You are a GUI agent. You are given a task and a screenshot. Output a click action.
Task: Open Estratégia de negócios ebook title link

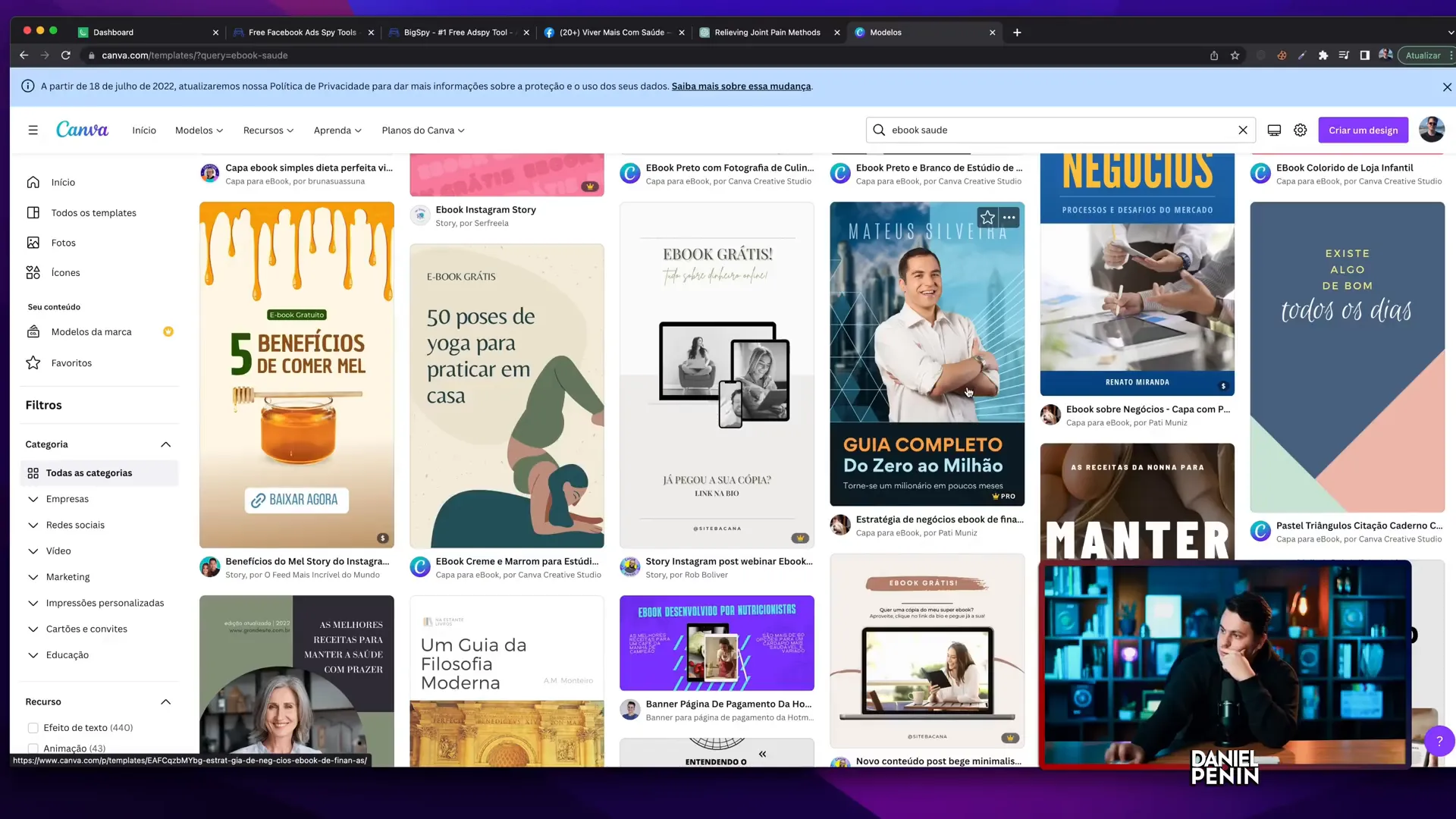940,519
